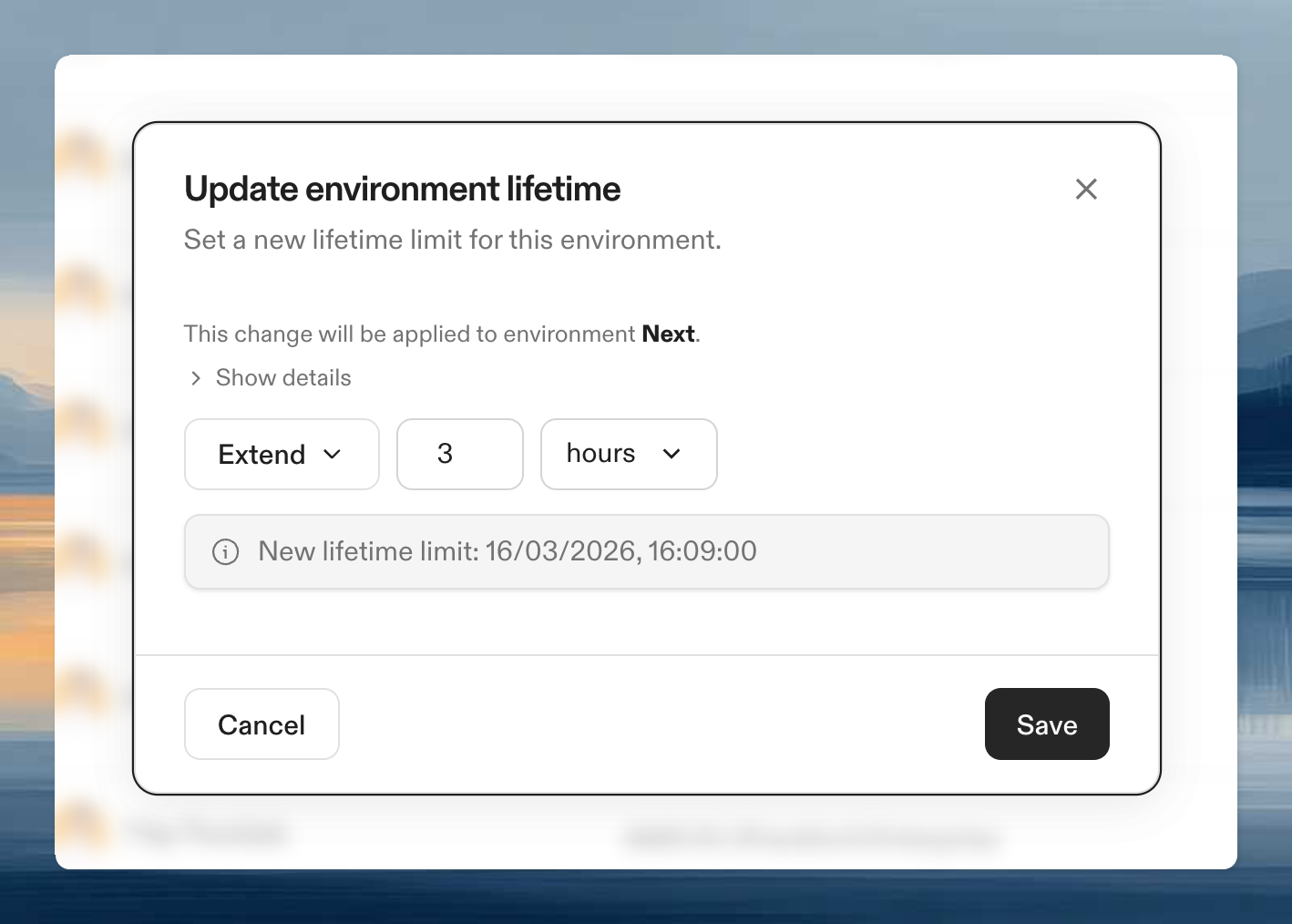This screenshot has width=1292, height=924.
Task: Click the info icon beside the lifetime limit
Action: coord(225,551)
